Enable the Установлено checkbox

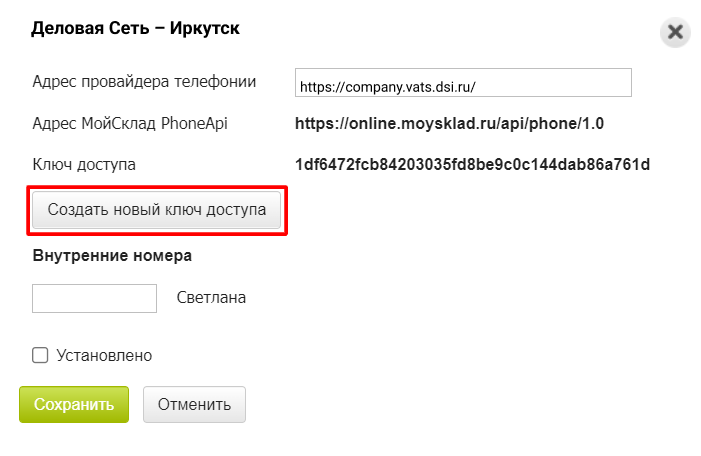(40, 355)
